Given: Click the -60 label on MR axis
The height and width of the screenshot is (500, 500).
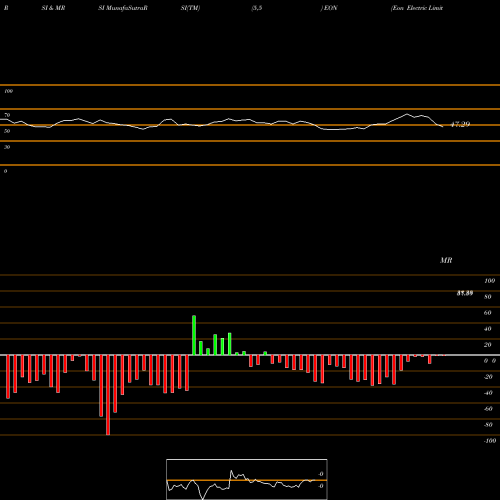Looking at the screenshot, I should (x=488, y=409).
